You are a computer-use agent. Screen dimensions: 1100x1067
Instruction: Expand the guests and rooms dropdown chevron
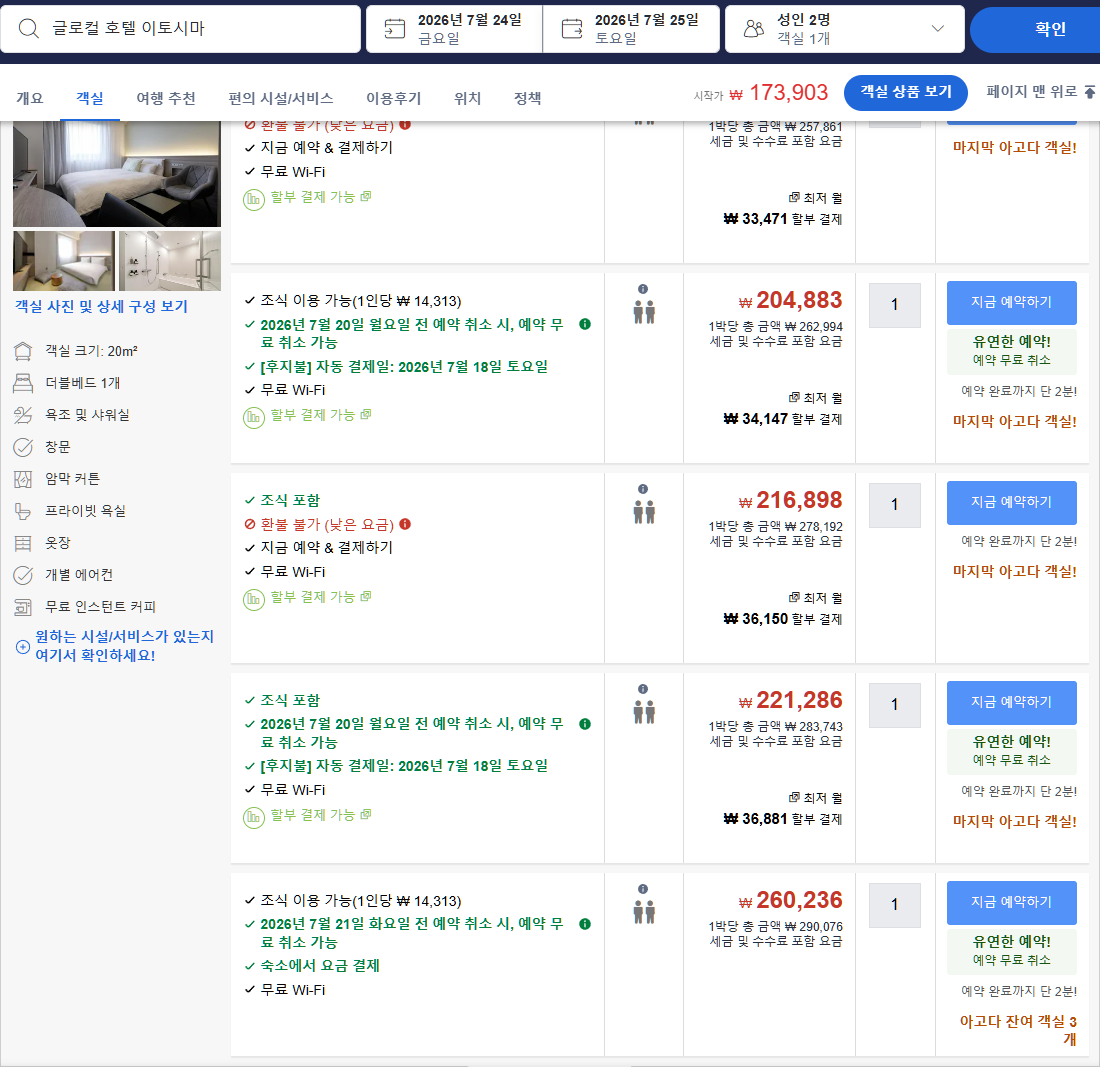pyautogui.click(x=937, y=29)
